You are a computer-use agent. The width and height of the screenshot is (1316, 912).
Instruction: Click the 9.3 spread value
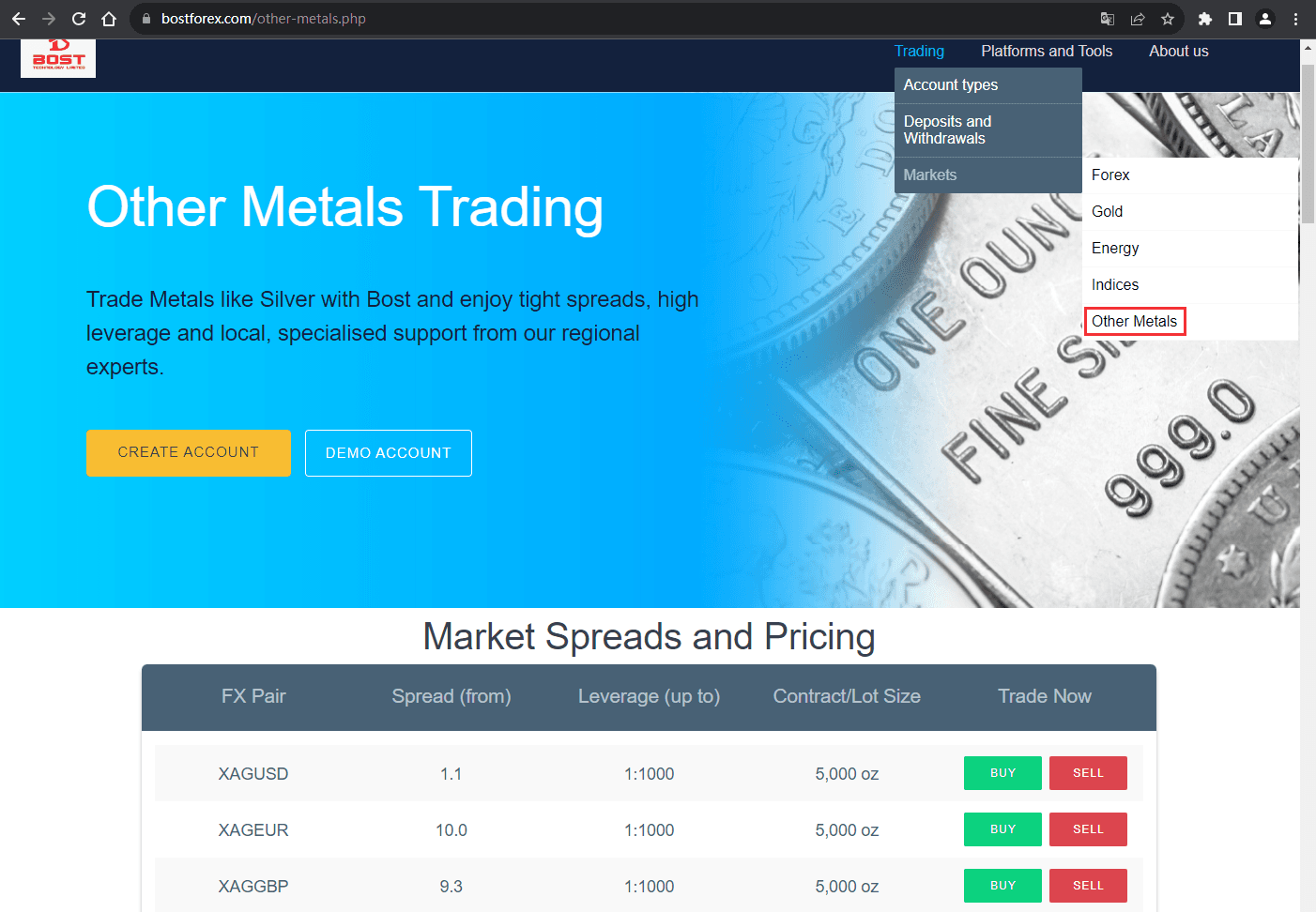coord(451,887)
